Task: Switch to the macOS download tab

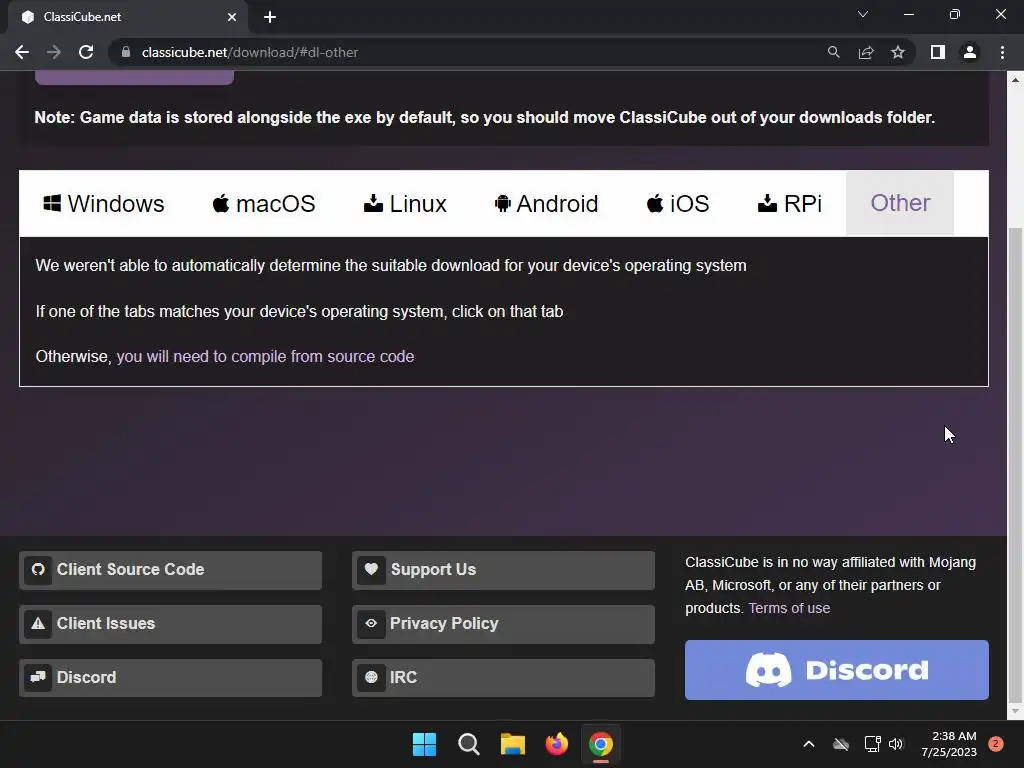Action: click(x=264, y=204)
